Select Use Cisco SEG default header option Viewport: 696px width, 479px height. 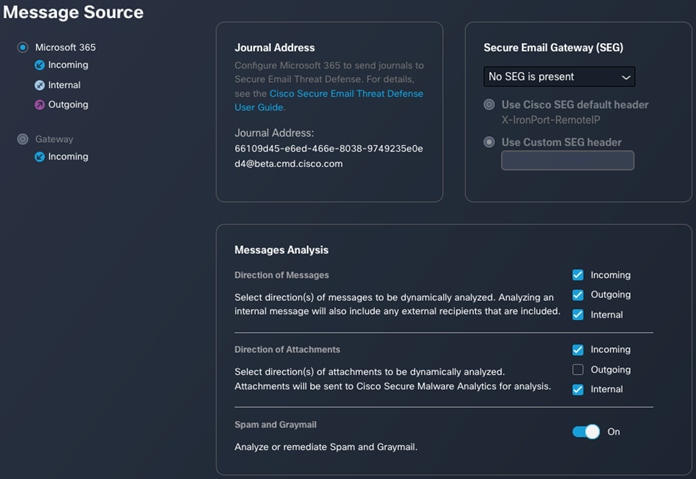click(489, 105)
